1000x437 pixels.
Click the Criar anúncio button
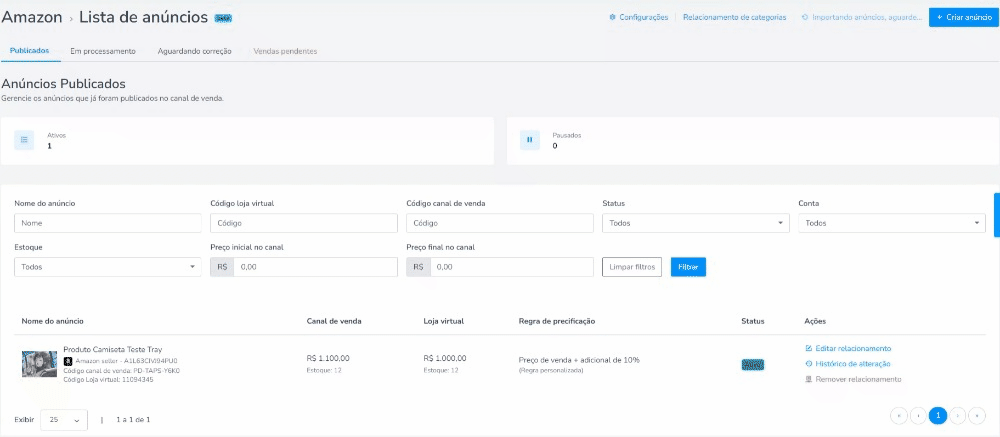pos(964,17)
